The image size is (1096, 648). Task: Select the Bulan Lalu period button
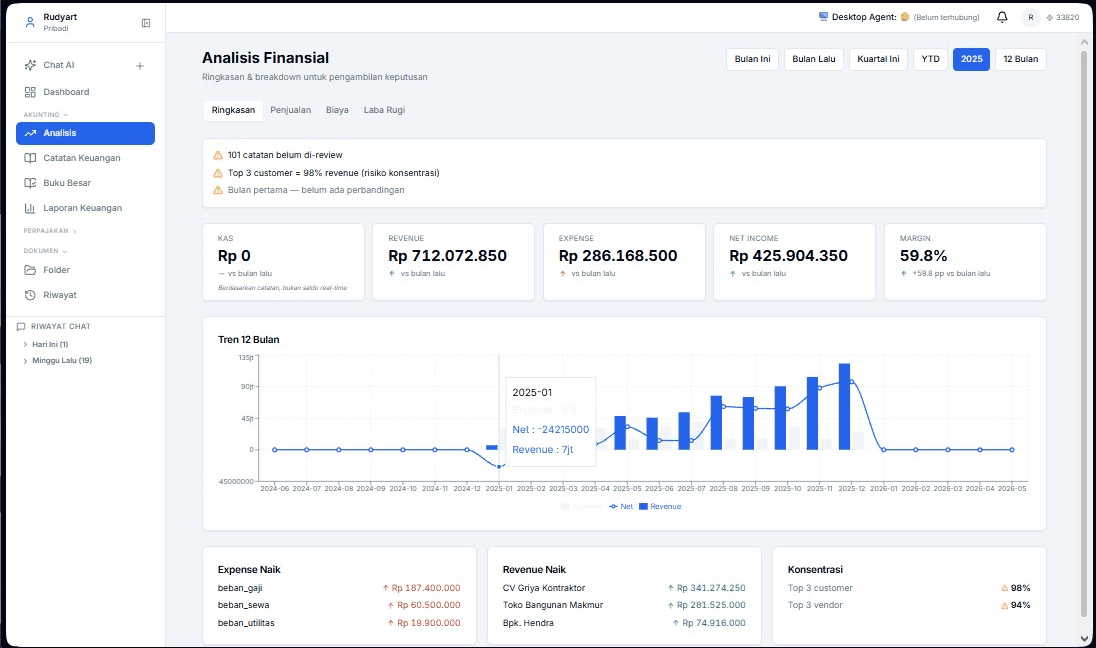tap(814, 59)
